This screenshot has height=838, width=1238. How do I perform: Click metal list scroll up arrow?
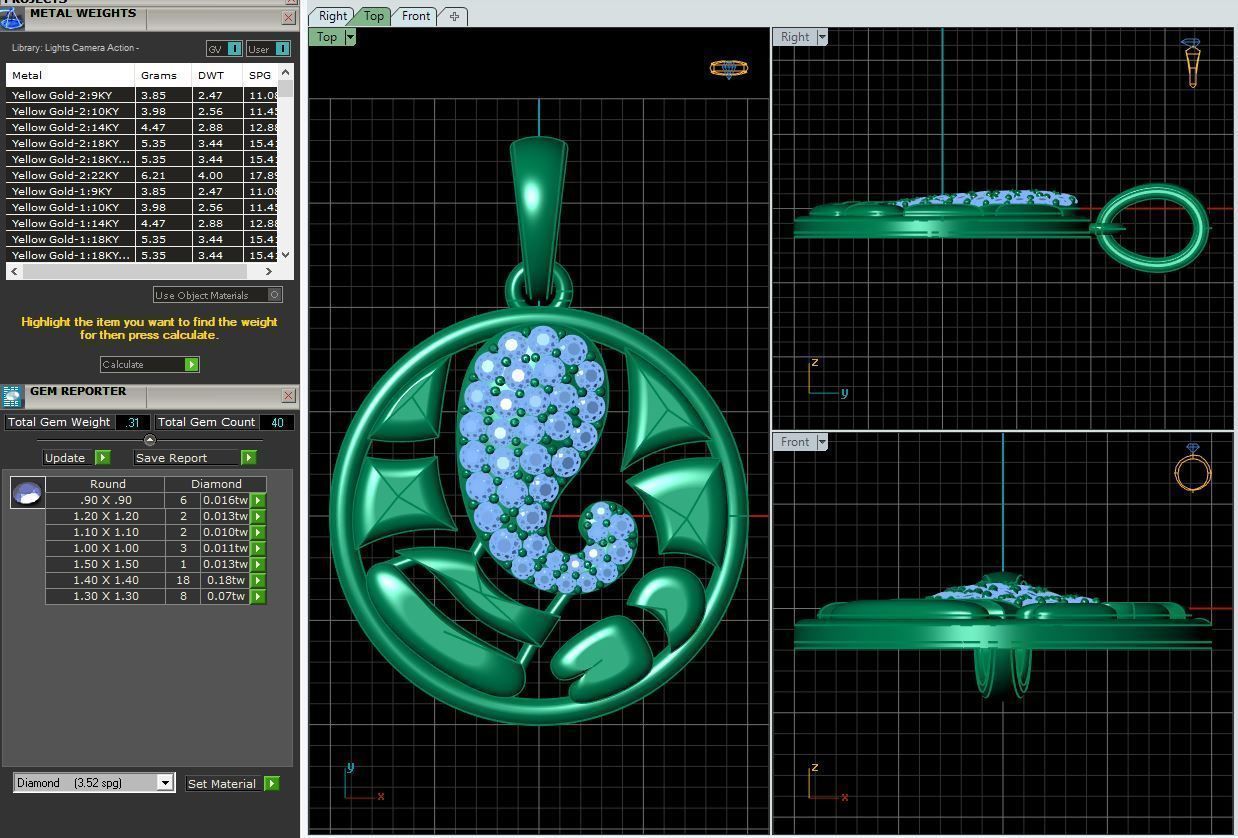(x=286, y=73)
